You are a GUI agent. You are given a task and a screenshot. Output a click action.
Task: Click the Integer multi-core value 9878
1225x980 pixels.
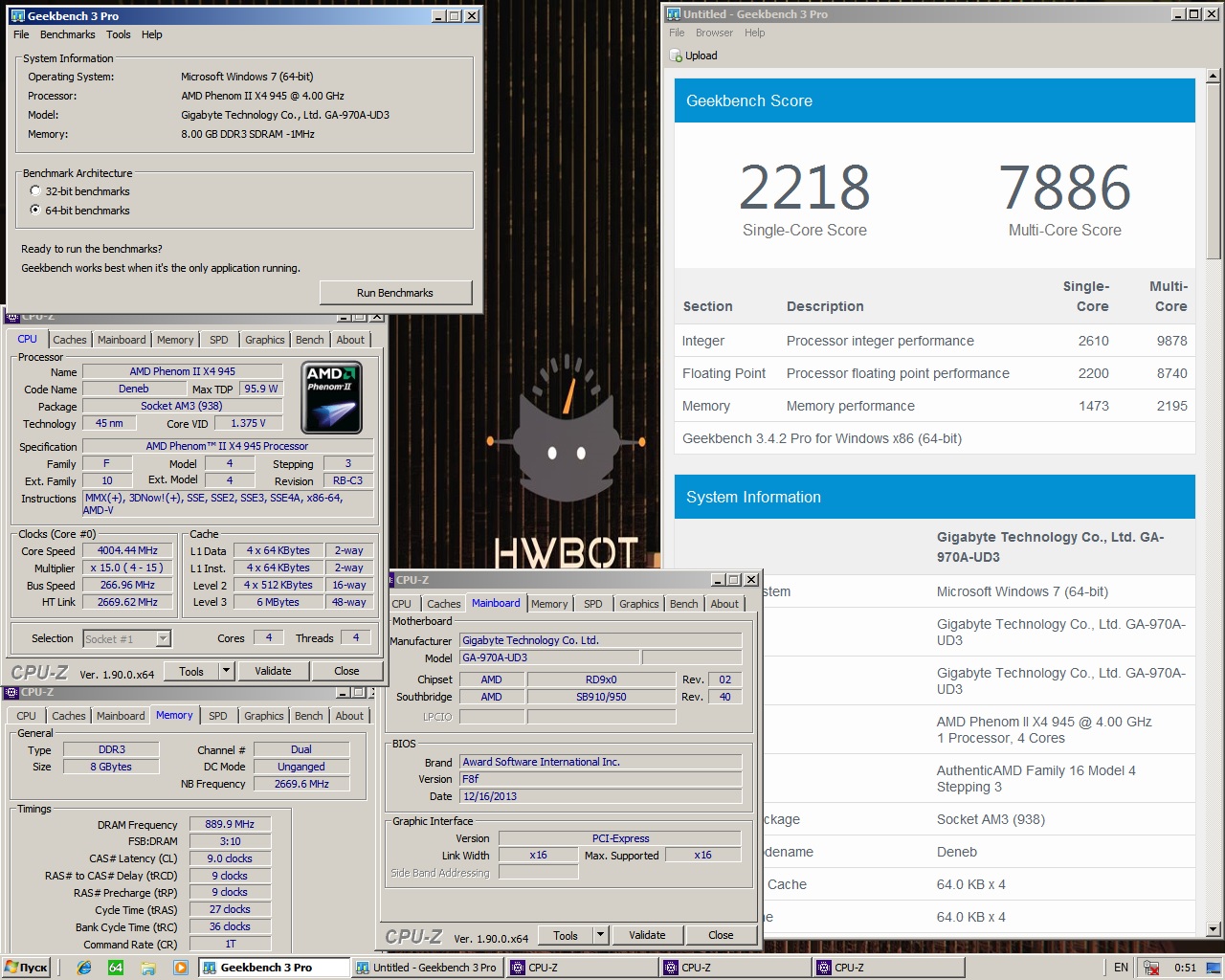click(1171, 341)
